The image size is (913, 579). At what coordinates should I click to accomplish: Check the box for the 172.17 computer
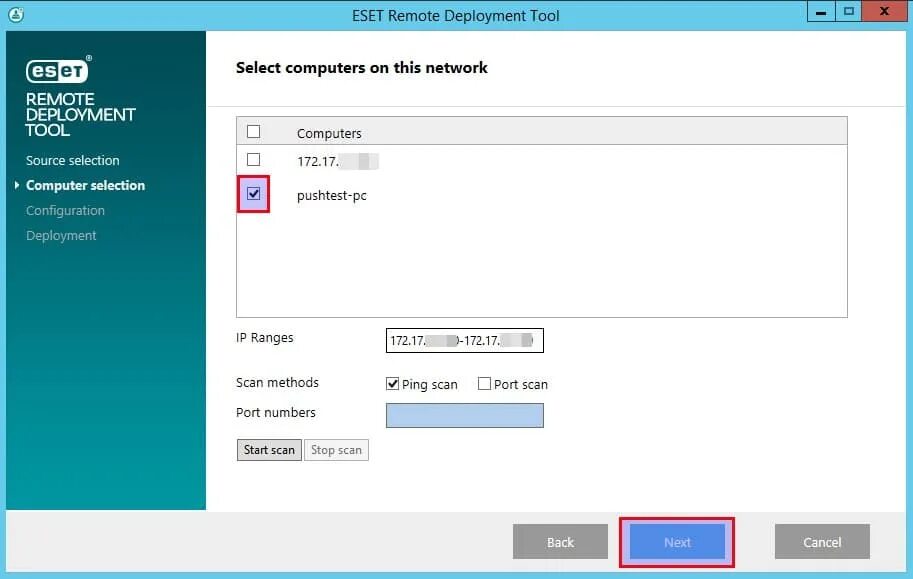pyautogui.click(x=253, y=160)
